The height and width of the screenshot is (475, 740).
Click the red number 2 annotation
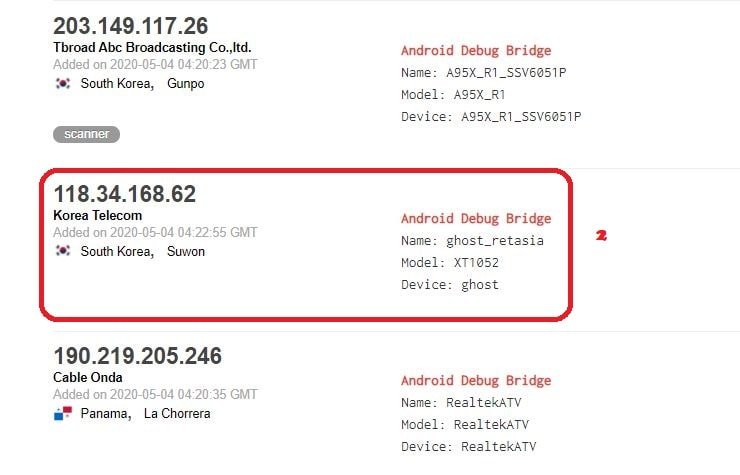click(601, 235)
